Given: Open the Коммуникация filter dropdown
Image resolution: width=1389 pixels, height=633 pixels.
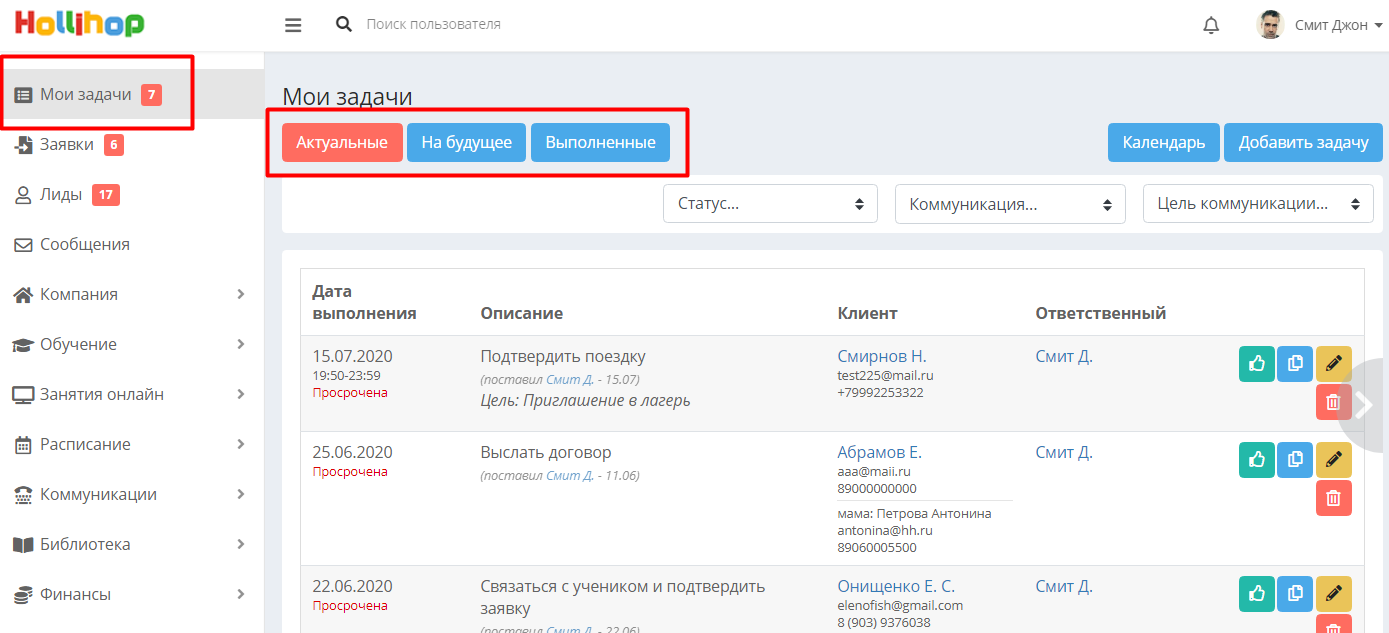Looking at the screenshot, I should click(1010, 204).
